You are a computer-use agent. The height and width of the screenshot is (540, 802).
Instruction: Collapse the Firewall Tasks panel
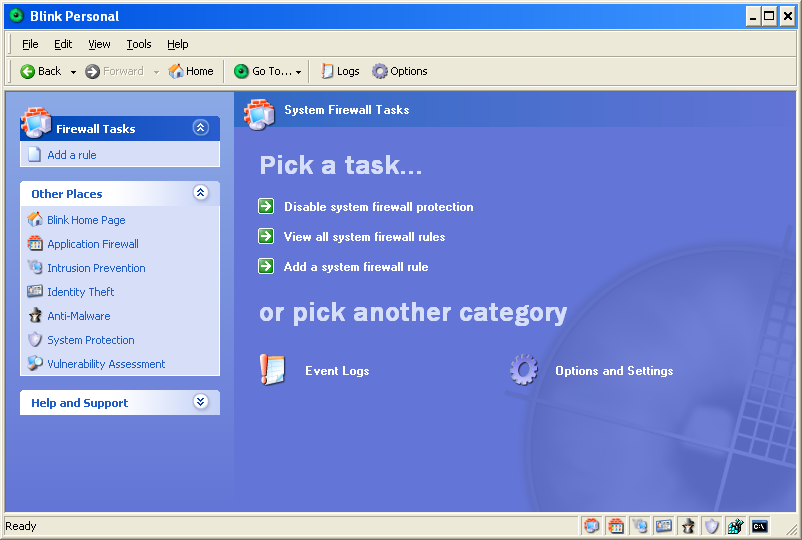[x=200, y=127]
